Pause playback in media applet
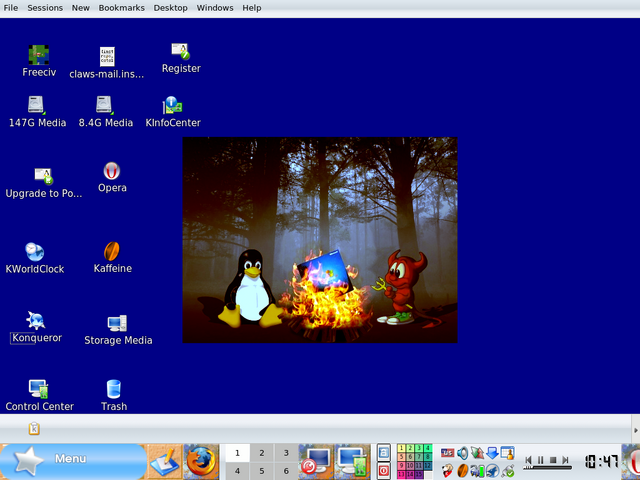The height and width of the screenshot is (480, 640). [x=540, y=460]
